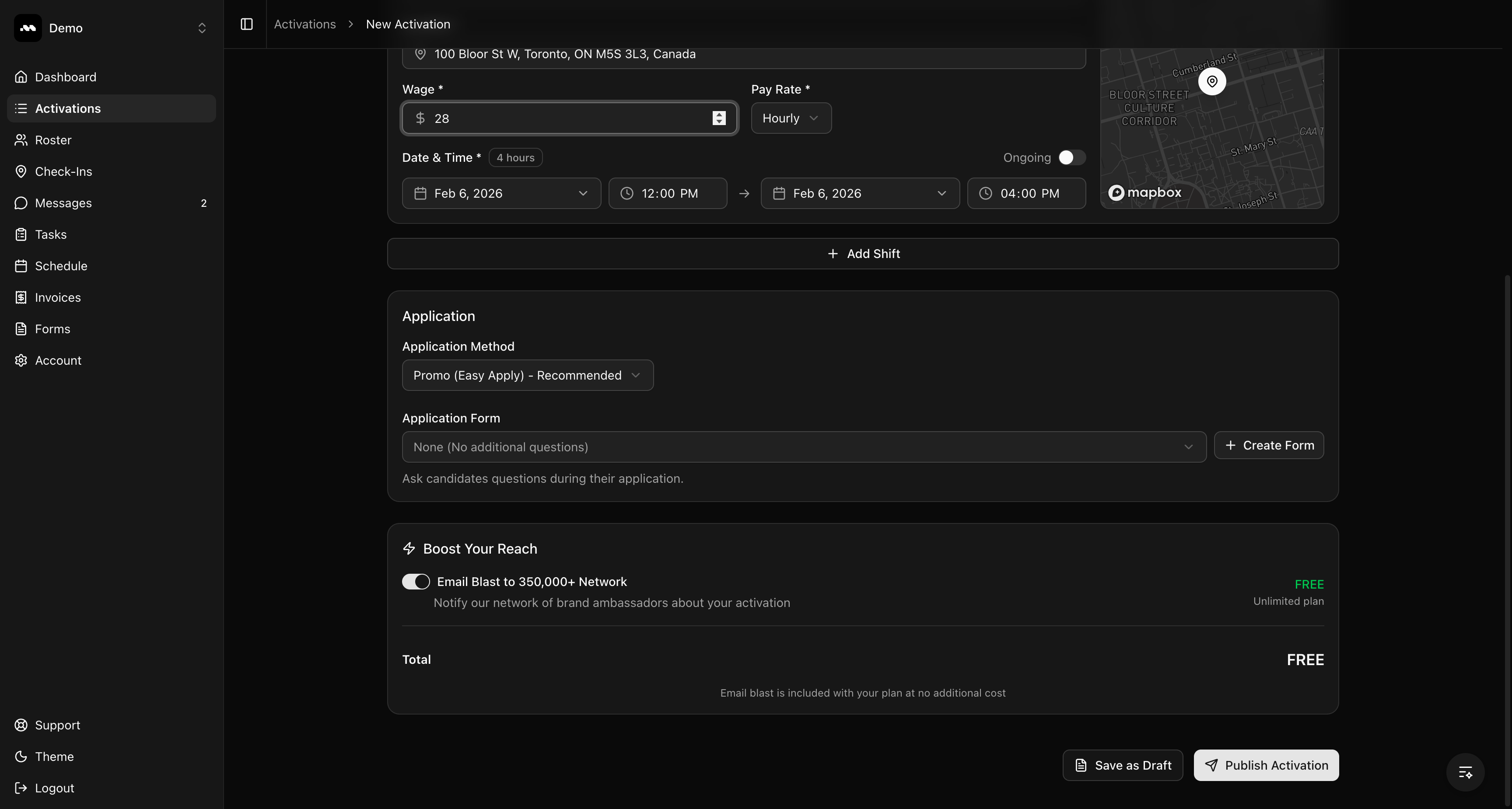
Task: Navigate to Invoices
Action: [x=57, y=297]
